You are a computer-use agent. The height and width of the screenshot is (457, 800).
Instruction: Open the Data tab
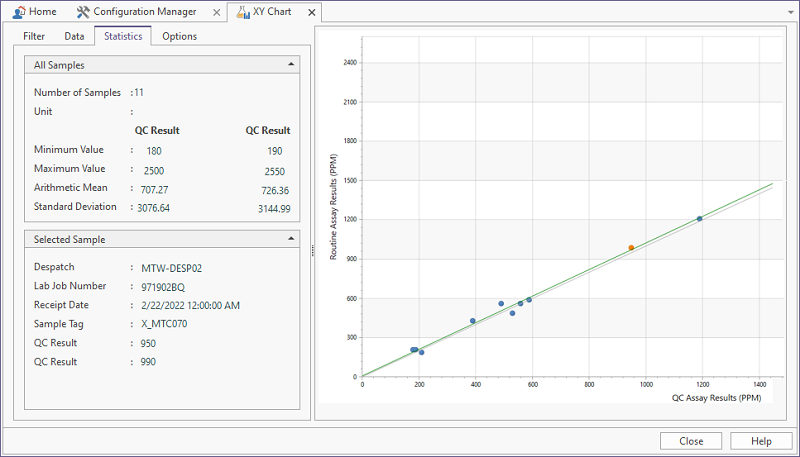click(x=74, y=36)
